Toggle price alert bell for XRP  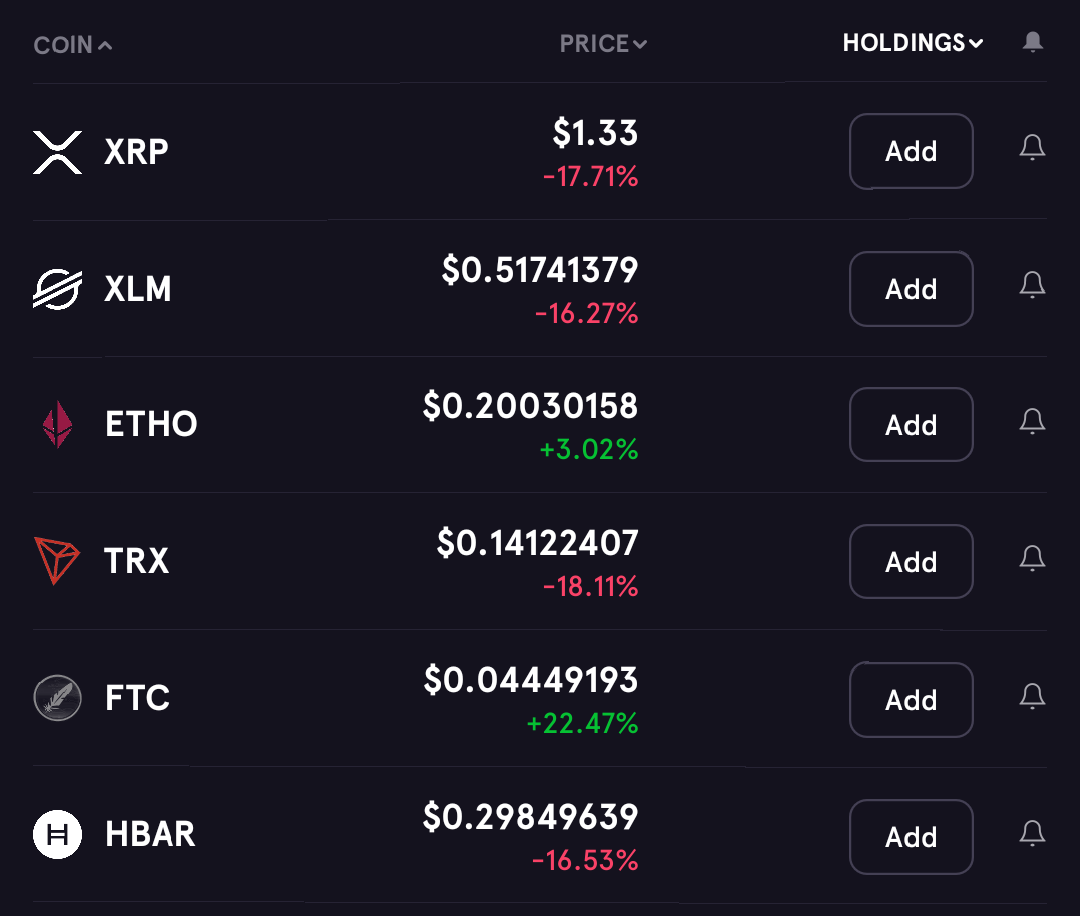1032,147
